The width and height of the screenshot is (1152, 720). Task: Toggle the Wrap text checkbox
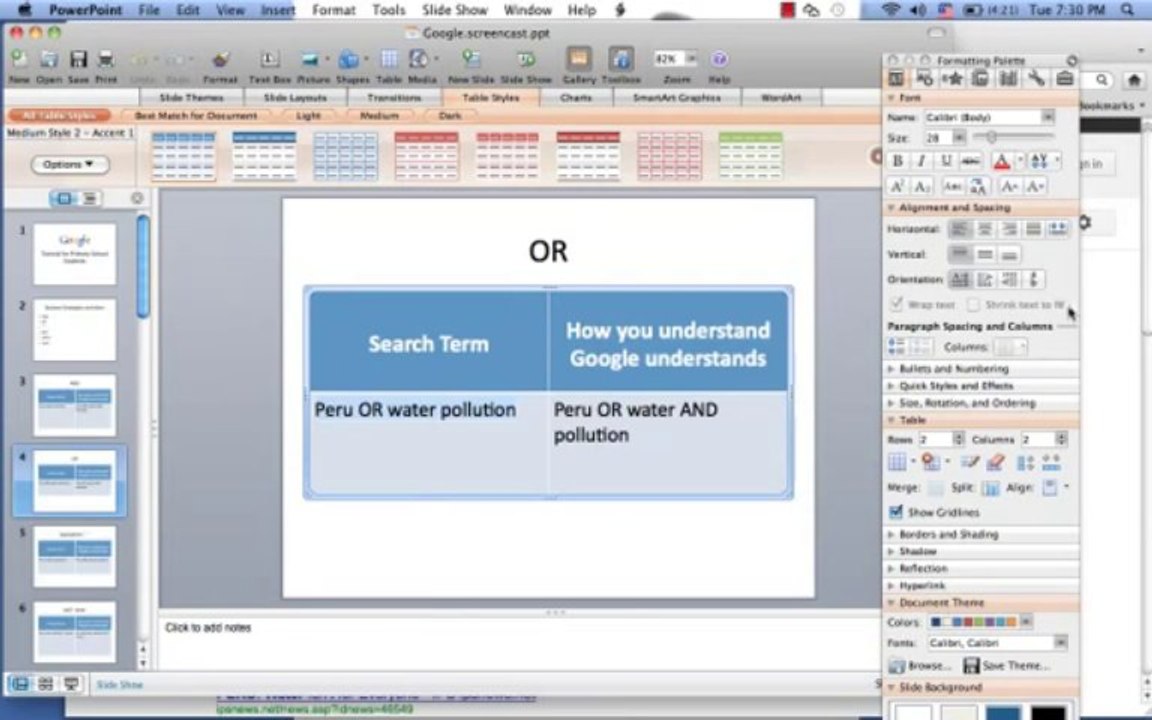pos(896,304)
